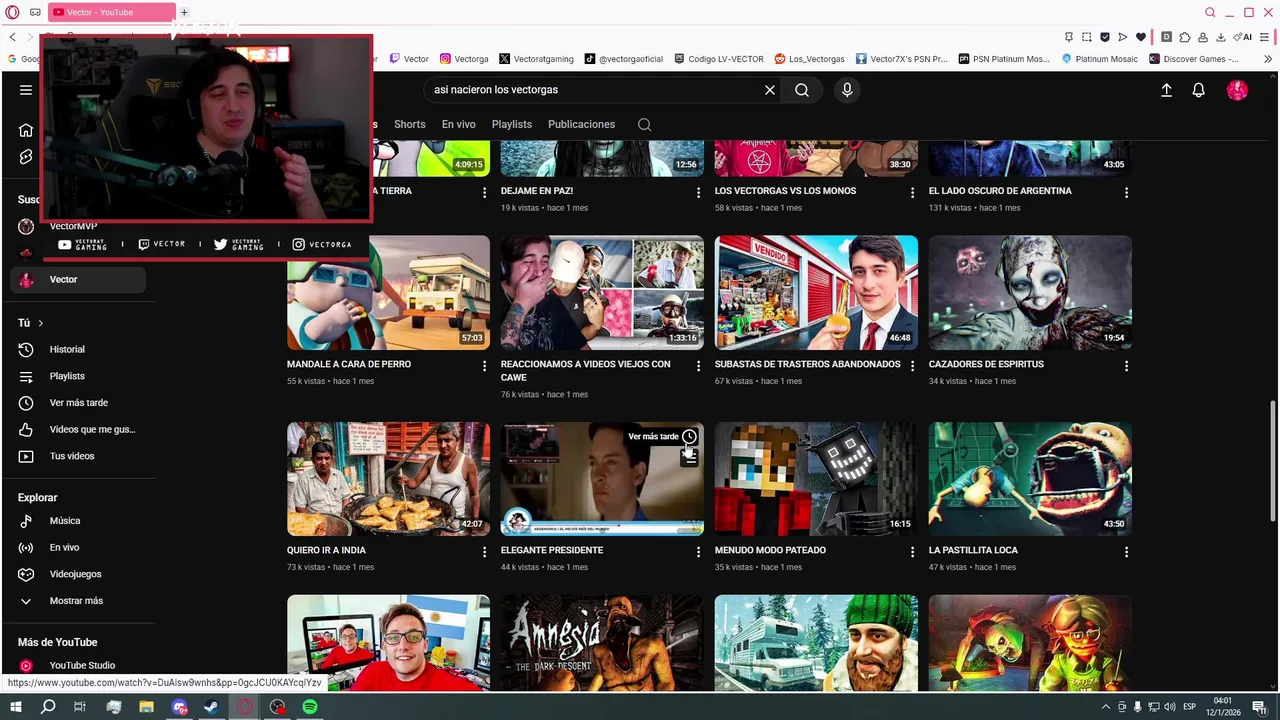Image resolution: width=1280 pixels, height=720 pixels.
Task: Click the YouTube Home icon in sidebar
Action: click(x=26, y=130)
